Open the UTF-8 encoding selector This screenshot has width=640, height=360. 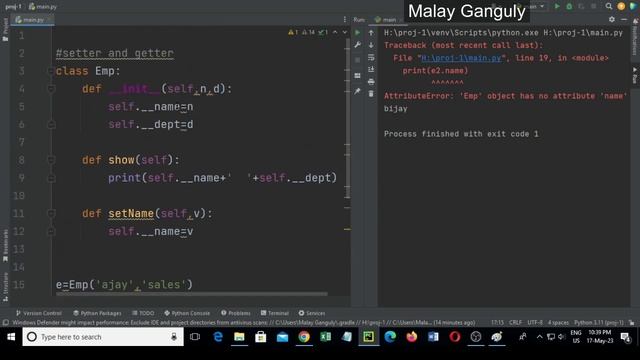click(535, 322)
